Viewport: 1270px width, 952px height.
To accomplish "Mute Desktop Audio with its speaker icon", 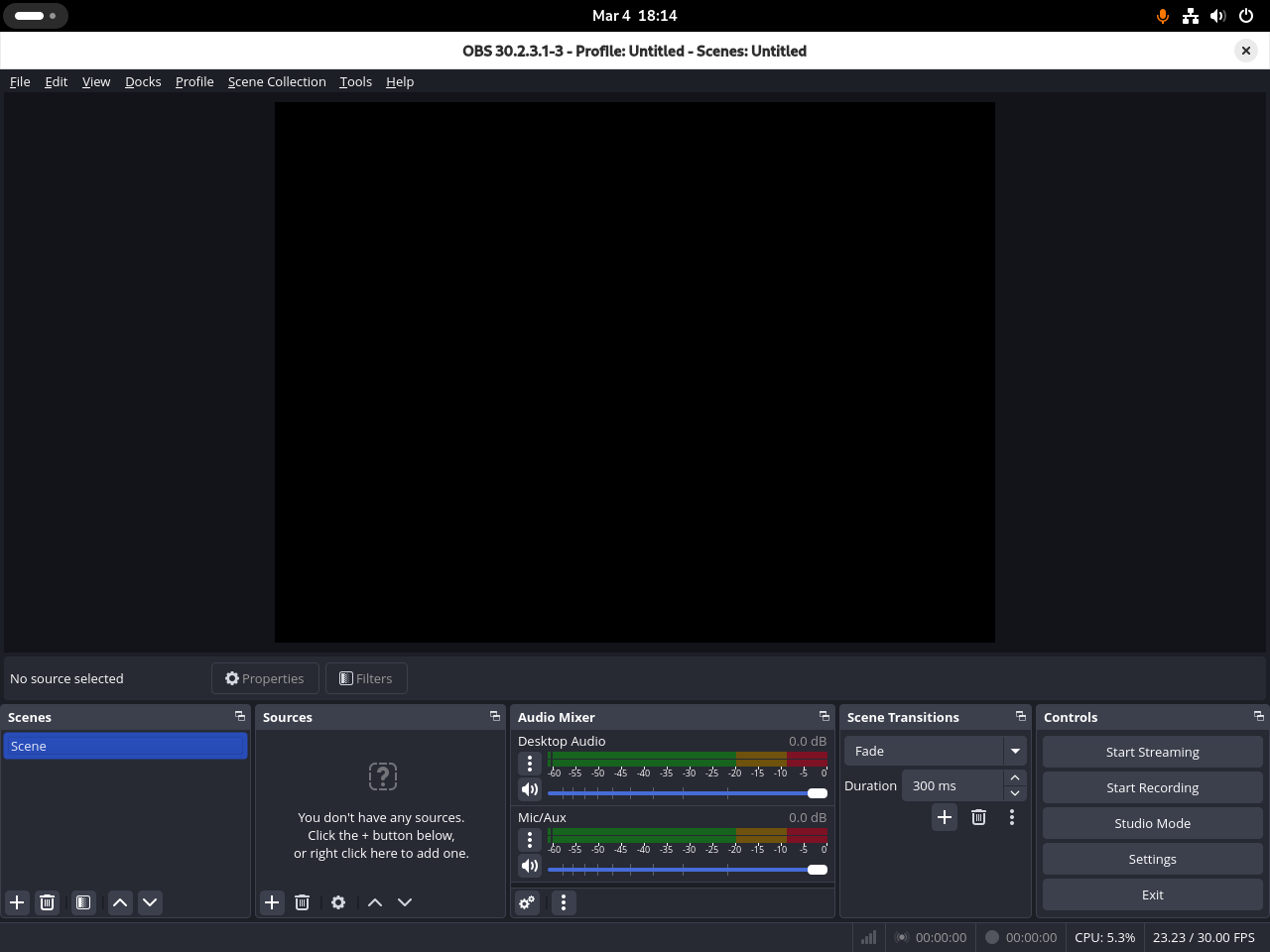I will tap(529, 788).
